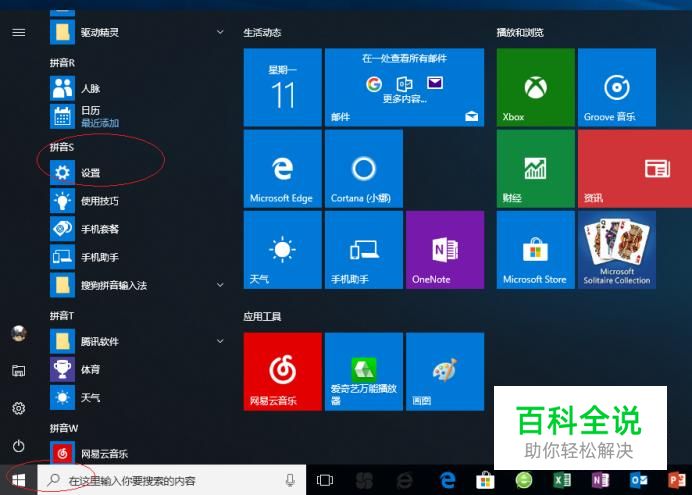
Task: Open 网易云音乐 in the app list
Action: 138,453
